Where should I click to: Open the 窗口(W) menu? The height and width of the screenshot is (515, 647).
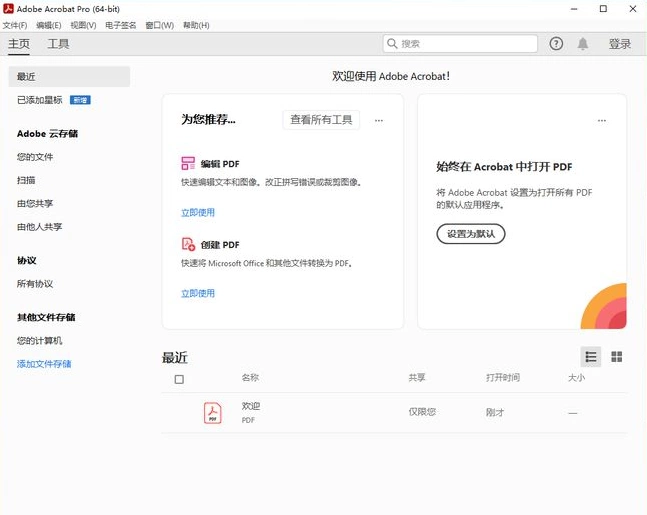pyautogui.click(x=159, y=26)
